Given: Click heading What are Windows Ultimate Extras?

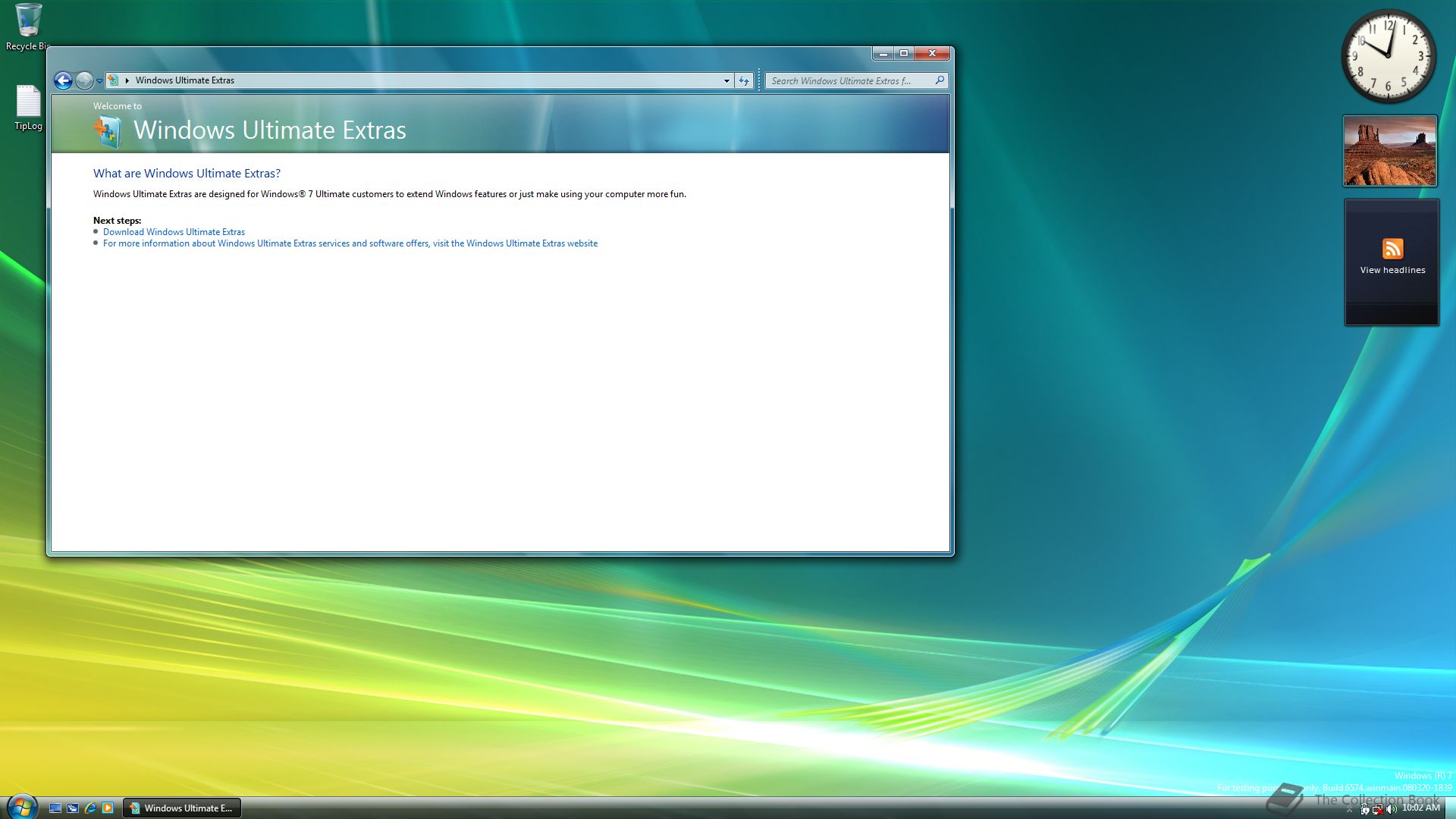Looking at the screenshot, I should 187,174.
